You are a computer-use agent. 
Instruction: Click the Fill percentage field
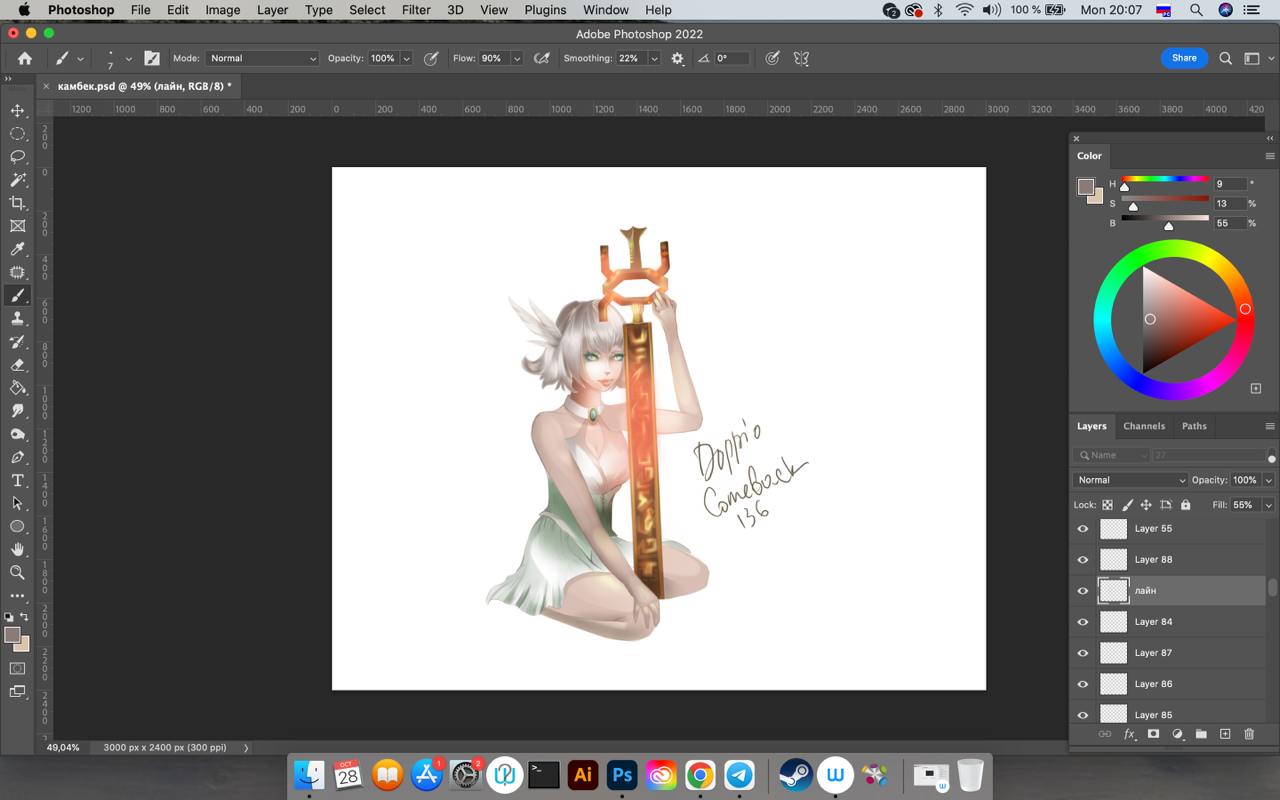pyautogui.click(x=1243, y=505)
